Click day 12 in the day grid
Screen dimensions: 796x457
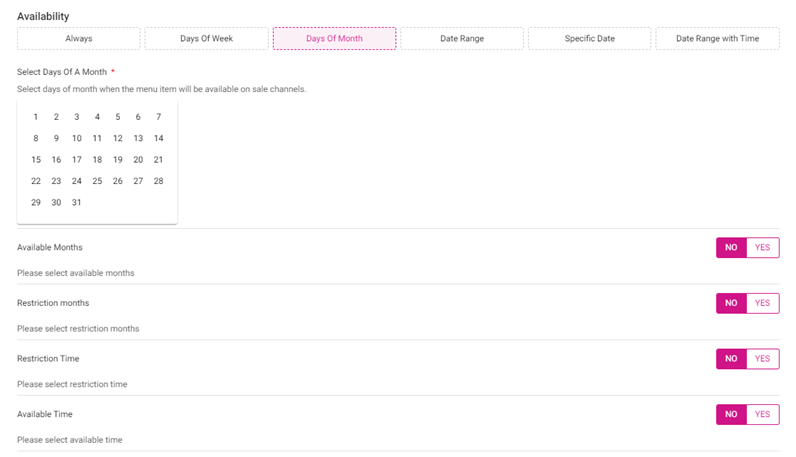coord(118,139)
